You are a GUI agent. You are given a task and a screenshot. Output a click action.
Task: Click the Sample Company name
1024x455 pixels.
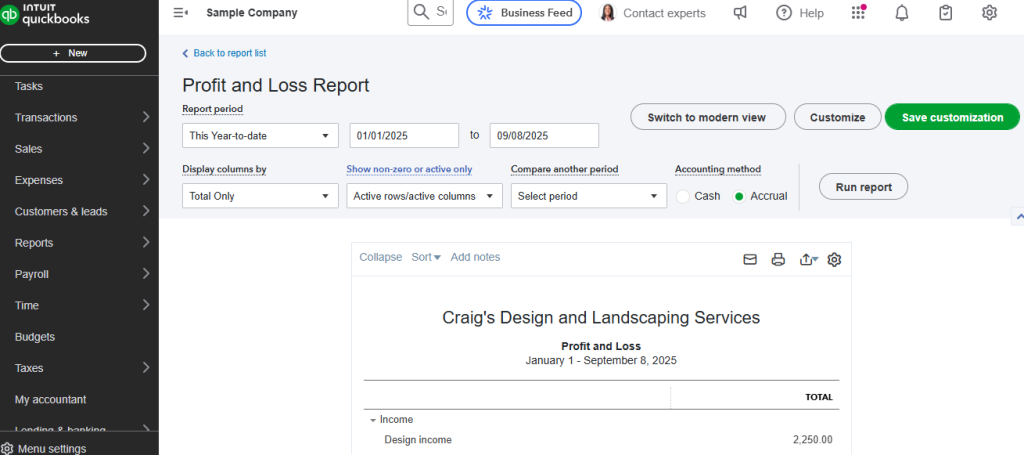pyautogui.click(x=251, y=12)
